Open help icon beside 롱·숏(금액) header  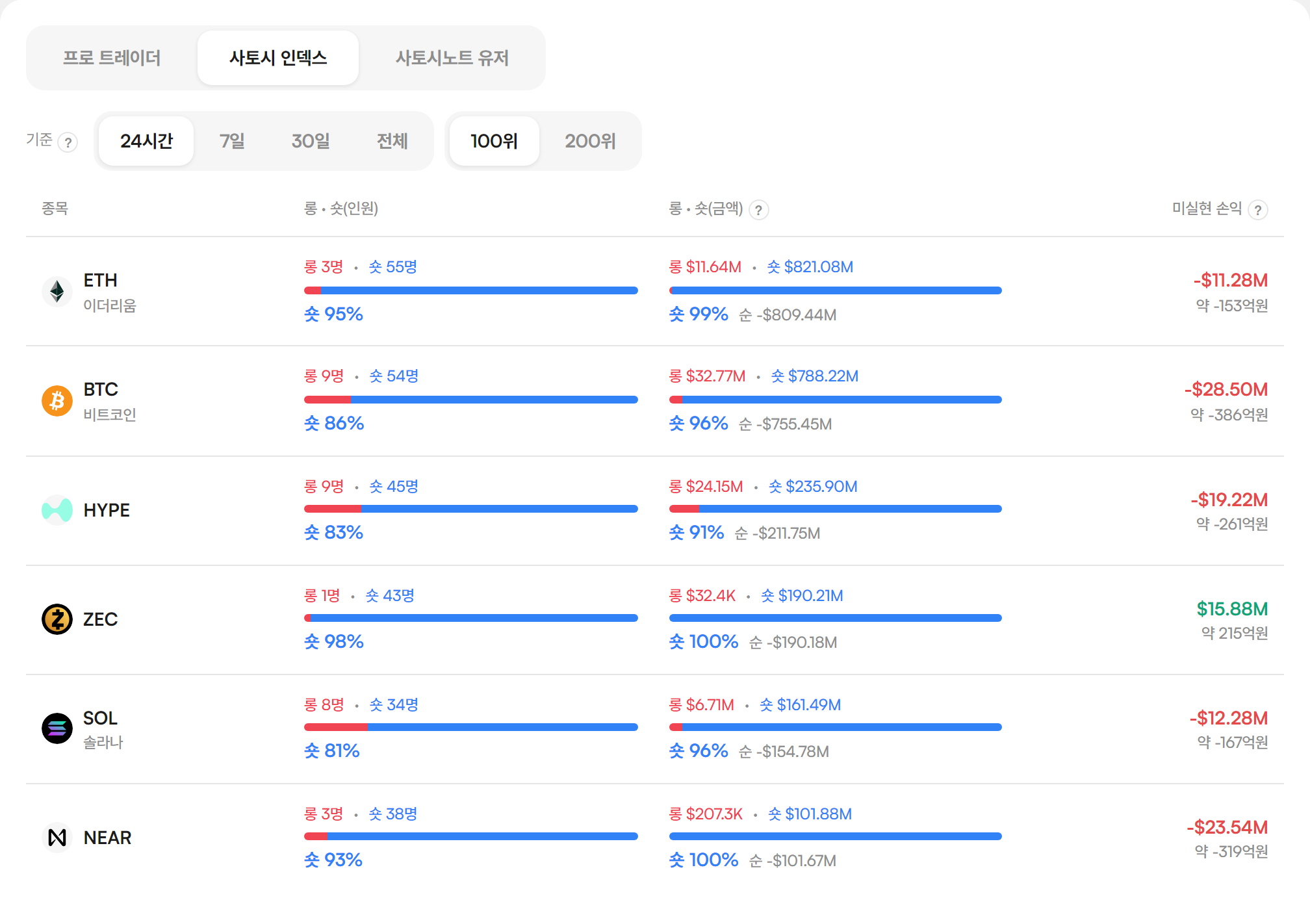click(758, 210)
